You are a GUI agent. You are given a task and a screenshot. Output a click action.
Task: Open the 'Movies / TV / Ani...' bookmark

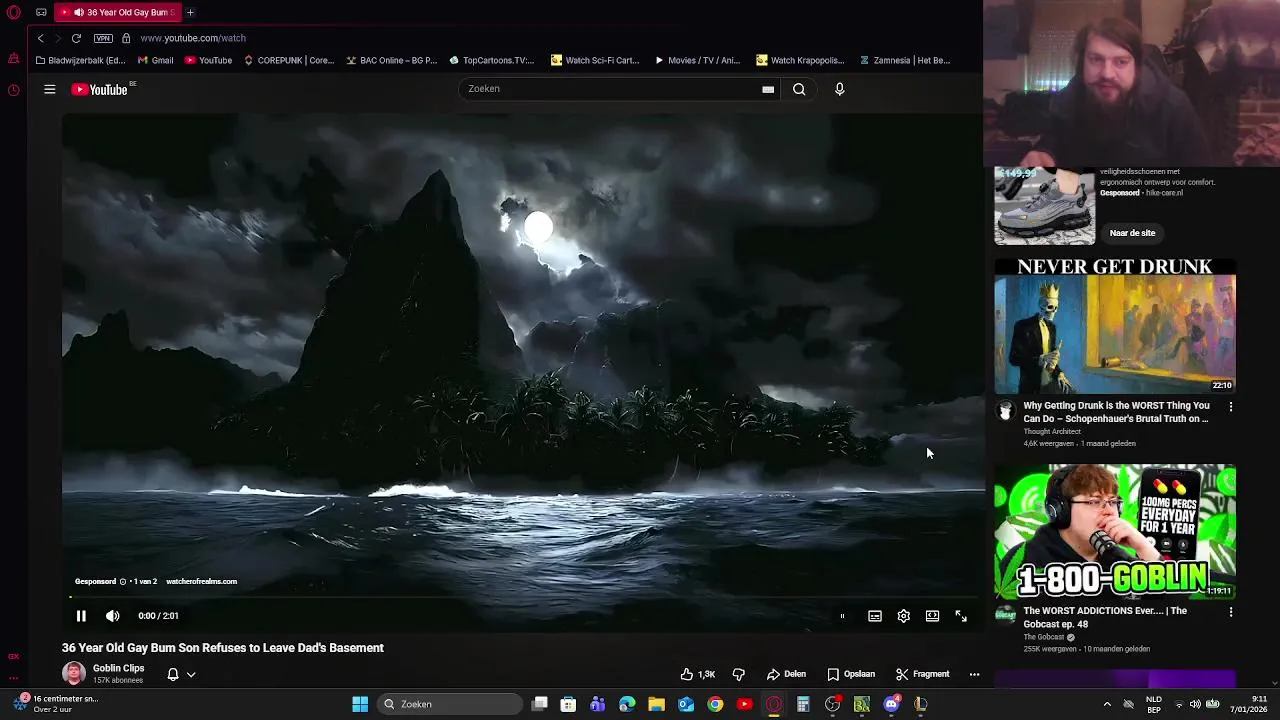pos(697,60)
